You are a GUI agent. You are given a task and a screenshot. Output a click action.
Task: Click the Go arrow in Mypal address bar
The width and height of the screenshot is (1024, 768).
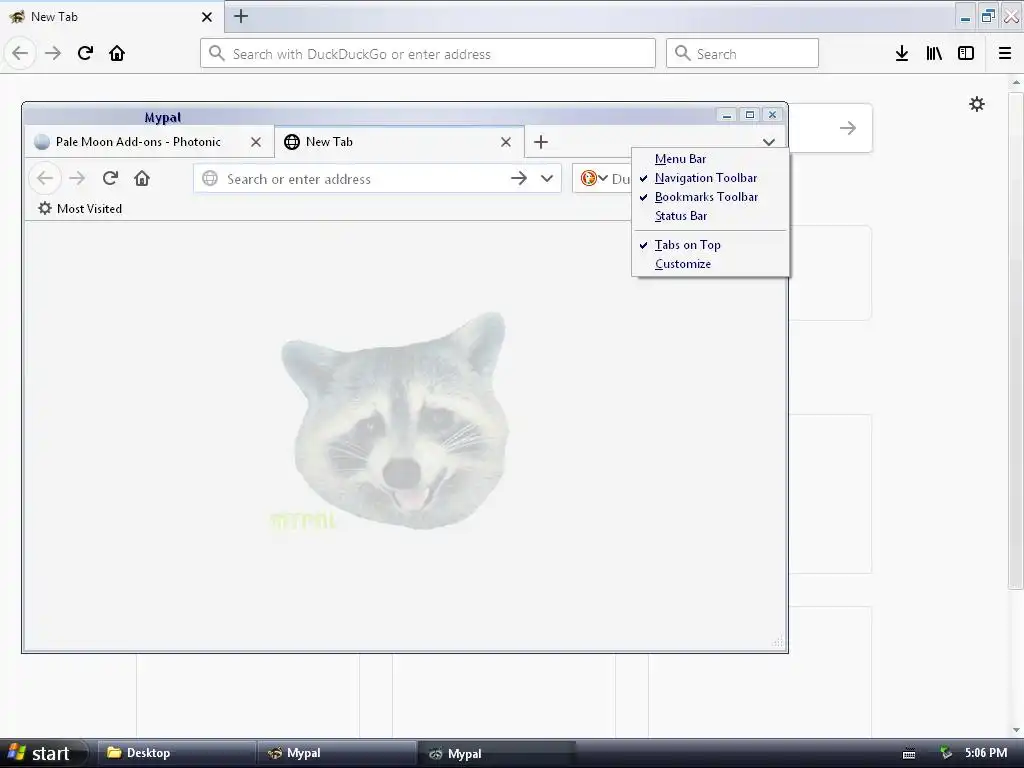pos(519,178)
